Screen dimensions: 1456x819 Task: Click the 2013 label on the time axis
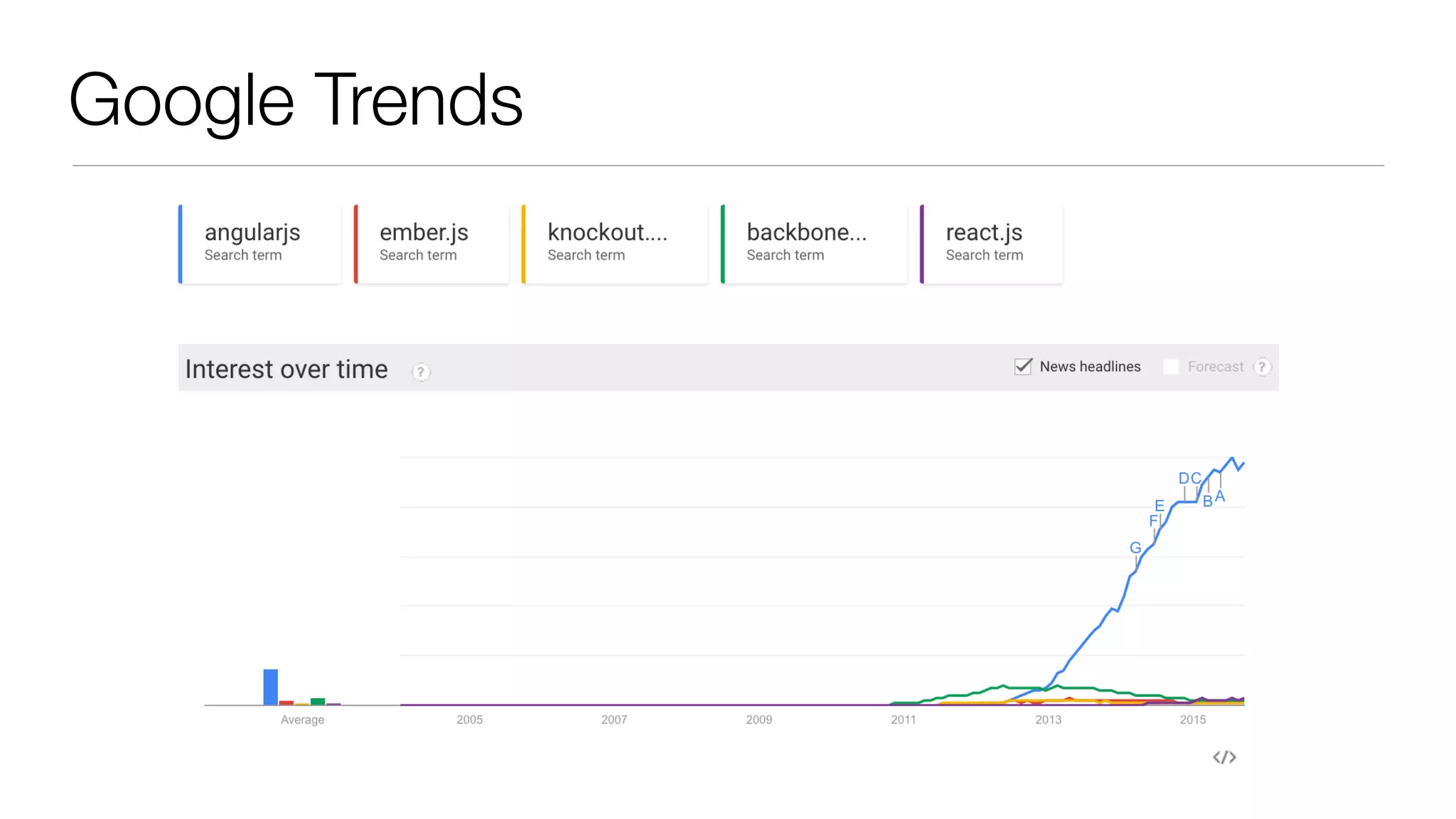click(1048, 719)
